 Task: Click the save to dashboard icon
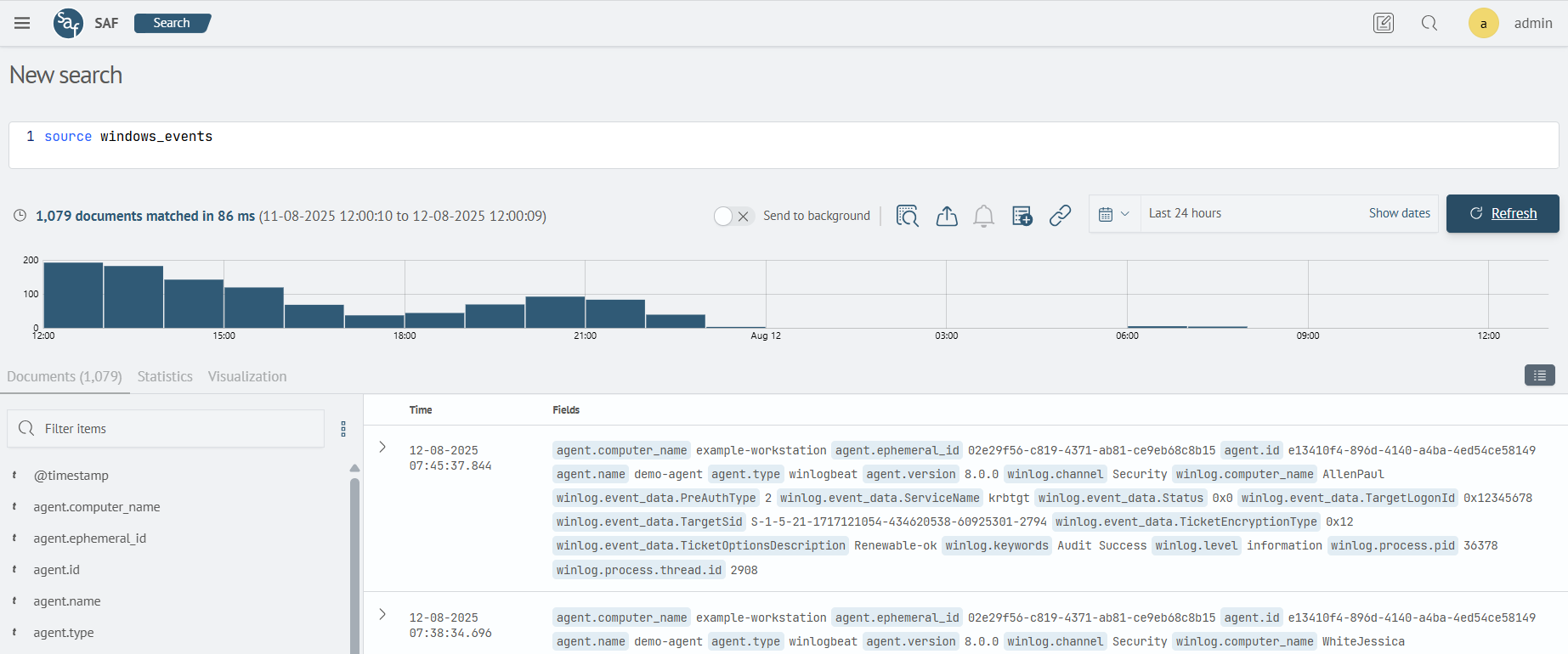pyautogui.click(x=1022, y=216)
